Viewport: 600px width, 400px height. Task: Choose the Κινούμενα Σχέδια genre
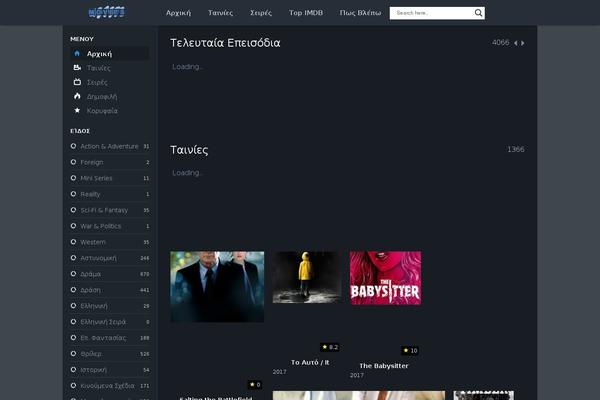(110, 386)
